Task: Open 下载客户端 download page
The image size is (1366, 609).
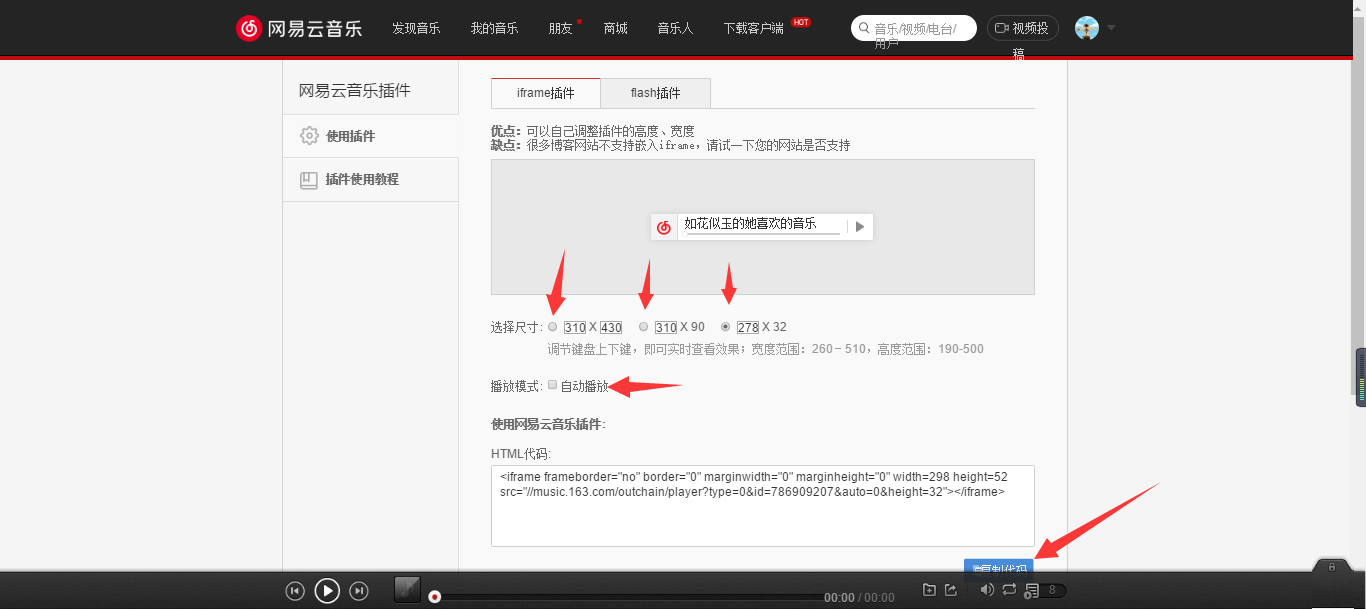Action: tap(754, 28)
